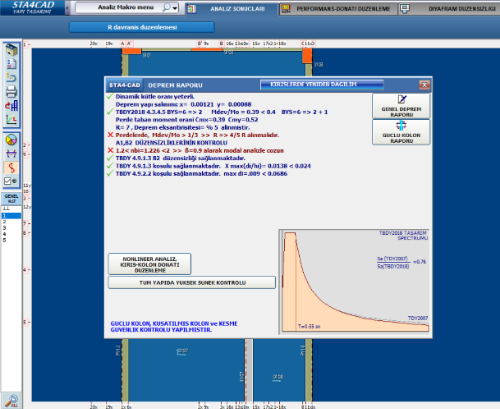The width and height of the screenshot is (500, 409).
Task: Open GUCLU KOLON RAPORU
Action: 401,132
